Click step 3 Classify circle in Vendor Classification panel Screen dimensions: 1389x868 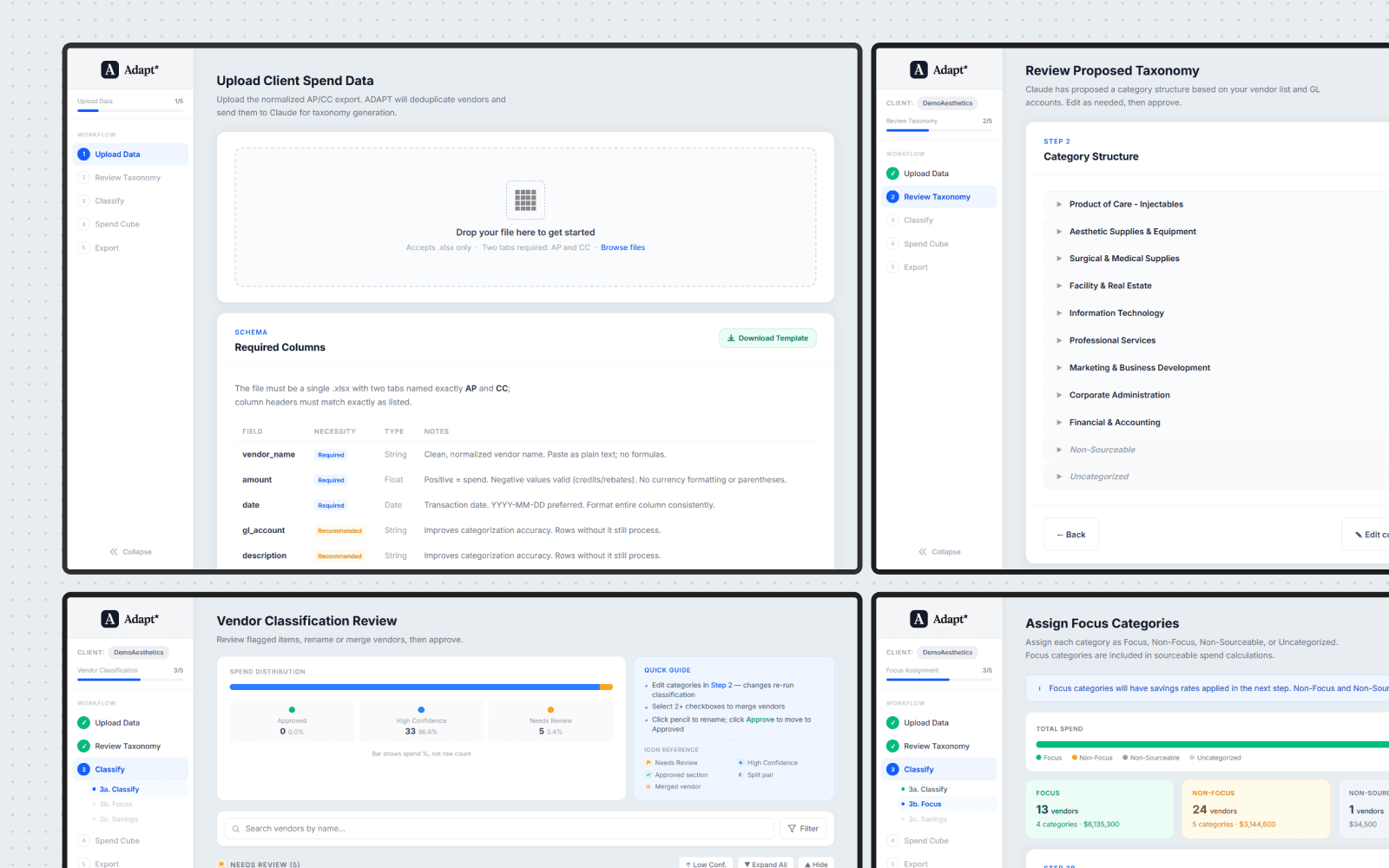click(83, 769)
